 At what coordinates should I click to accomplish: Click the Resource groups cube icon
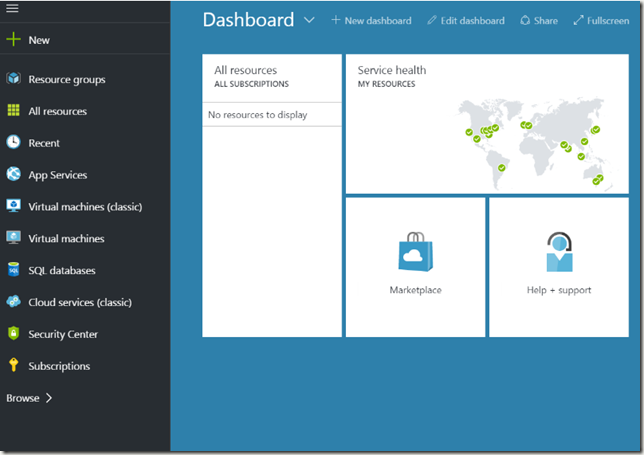13,78
